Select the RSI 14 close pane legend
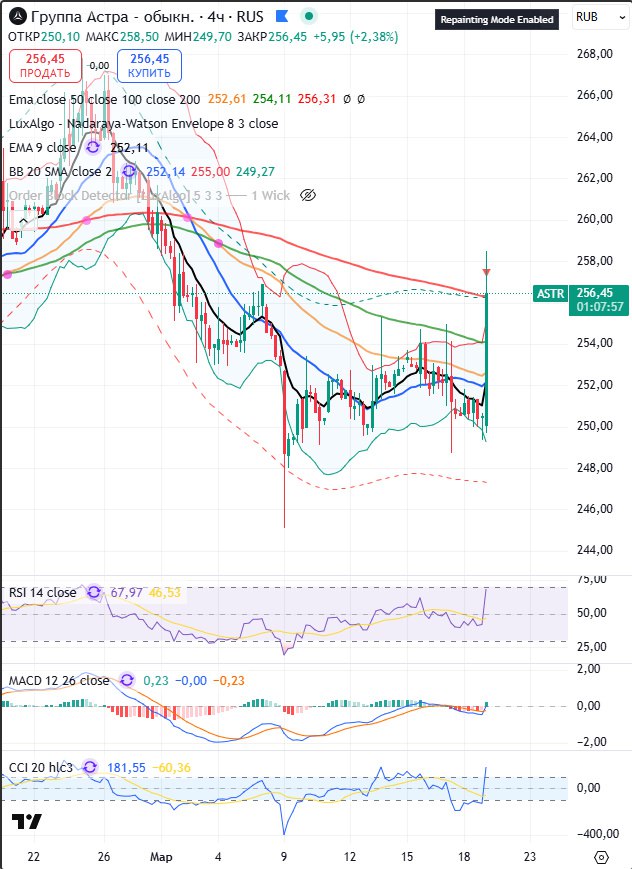The height and width of the screenshot is (869, 632). 42,592
